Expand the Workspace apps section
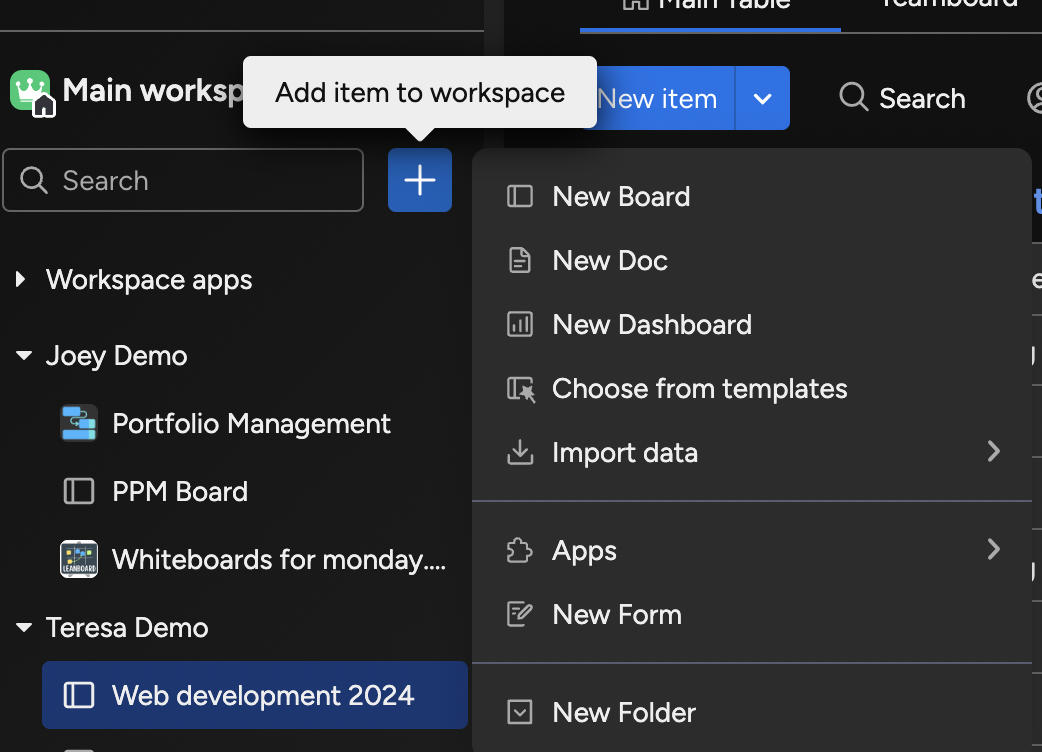Screen dimensions: 1042x752 point(22,280)
